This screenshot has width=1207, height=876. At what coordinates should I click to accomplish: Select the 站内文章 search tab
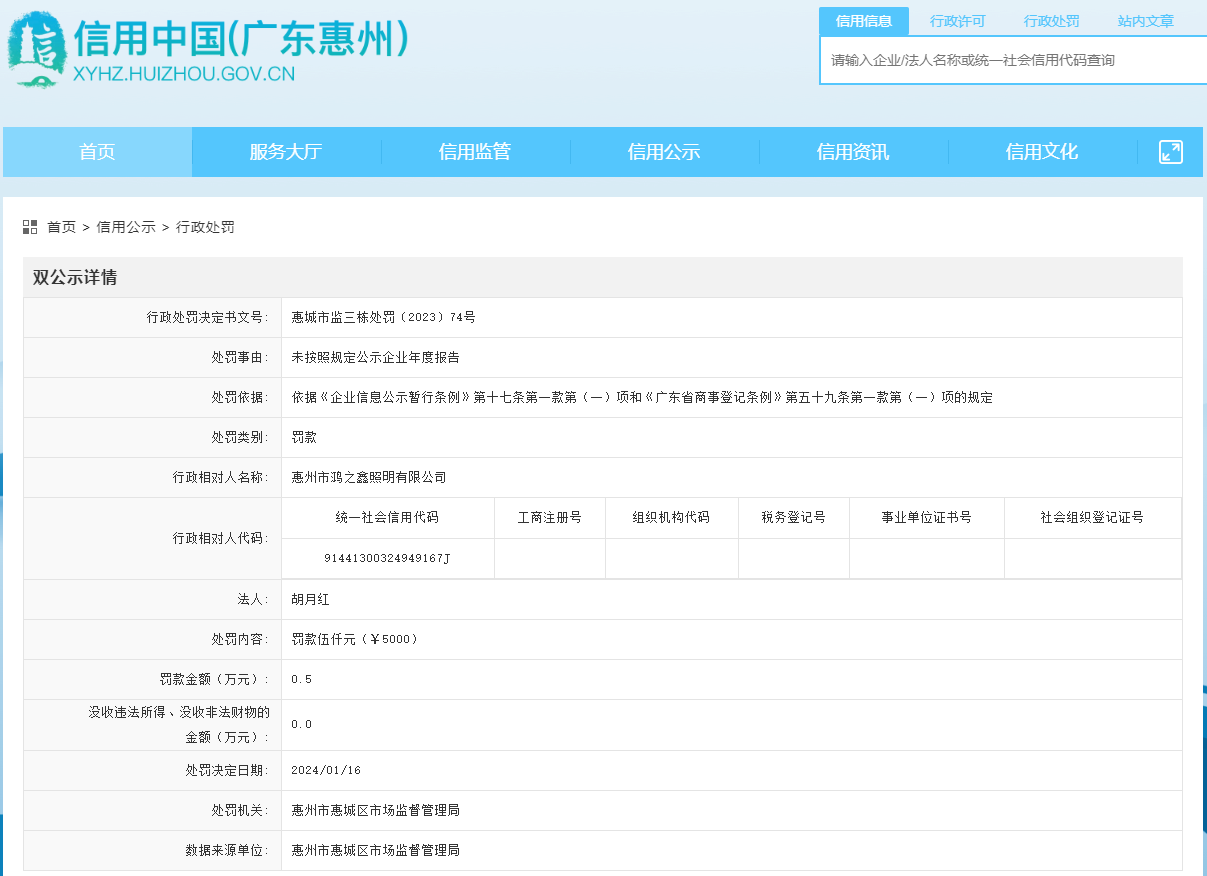click(x=1145, y=21)
